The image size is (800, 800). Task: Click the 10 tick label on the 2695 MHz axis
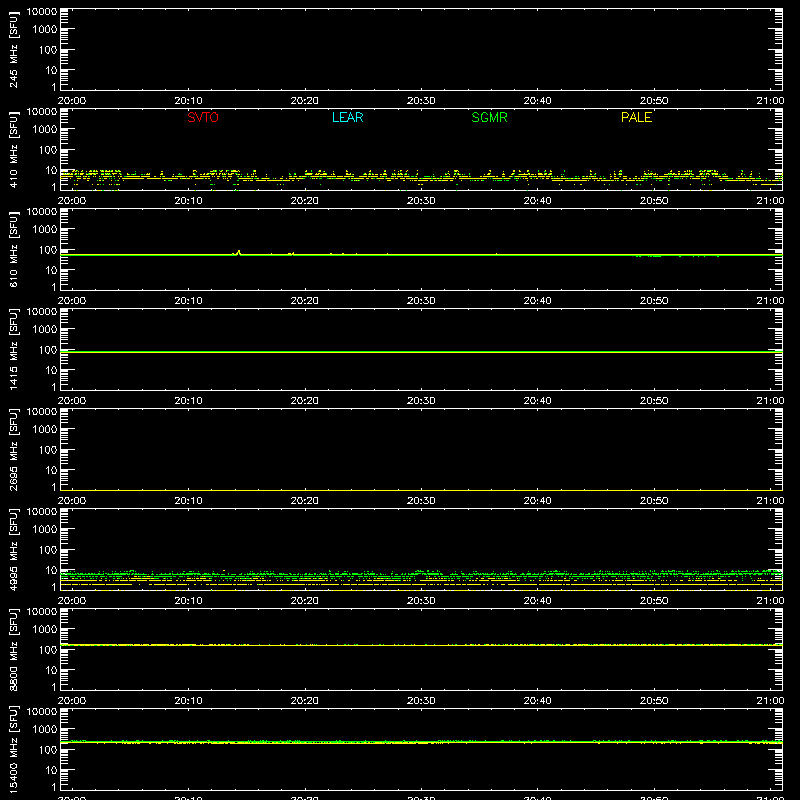click(51, 470)
